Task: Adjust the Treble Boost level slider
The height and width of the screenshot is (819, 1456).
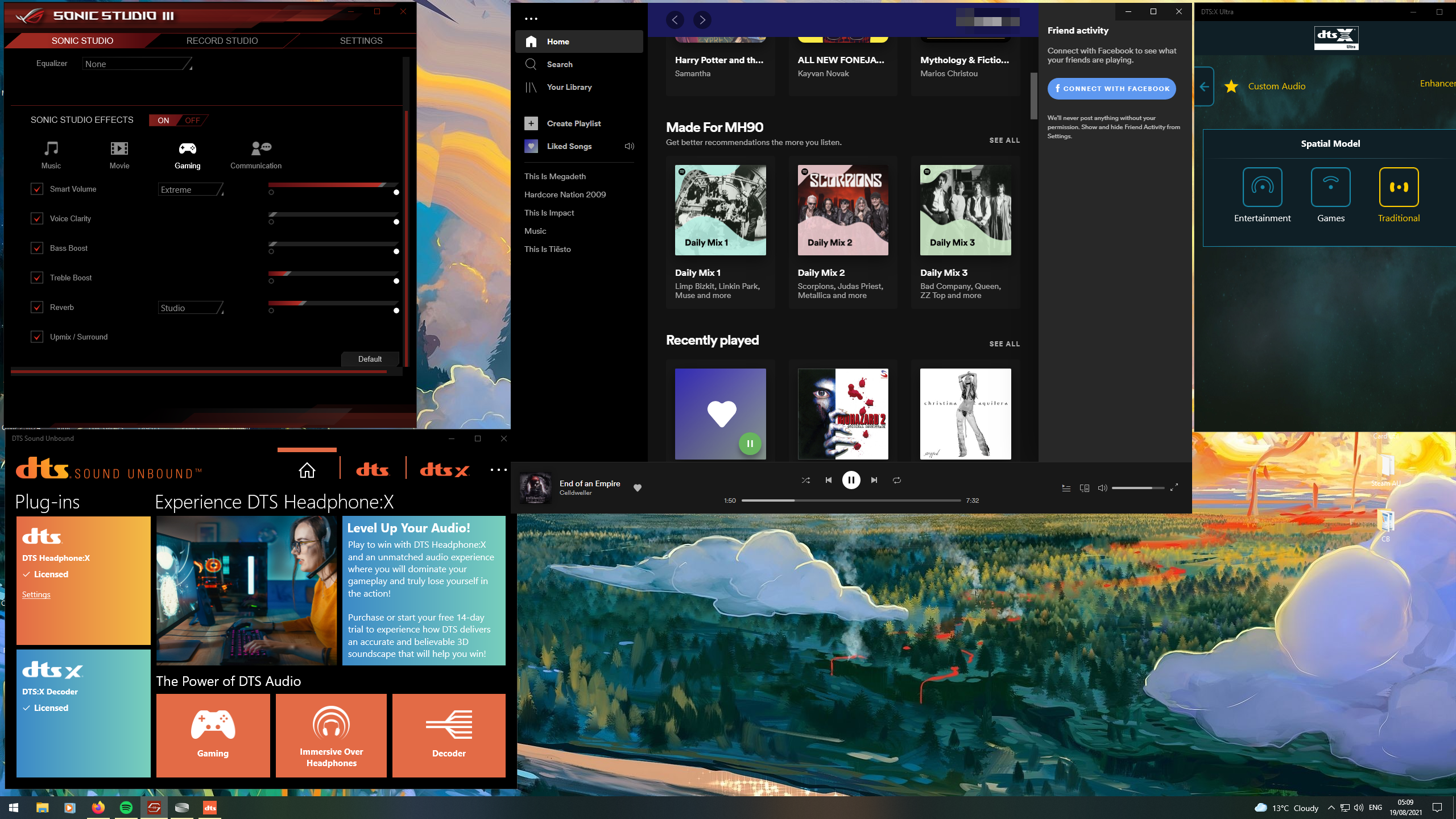Action: (333, 274)
